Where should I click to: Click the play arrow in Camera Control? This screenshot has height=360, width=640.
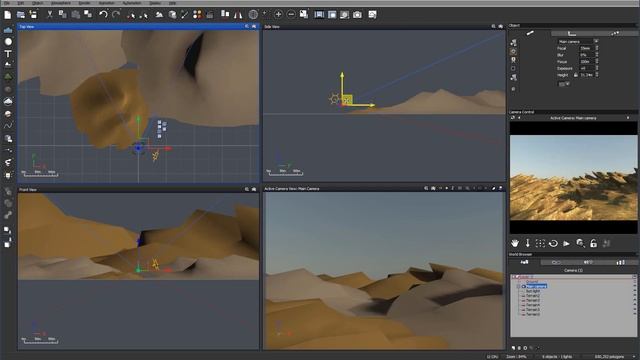coord(567,244)
